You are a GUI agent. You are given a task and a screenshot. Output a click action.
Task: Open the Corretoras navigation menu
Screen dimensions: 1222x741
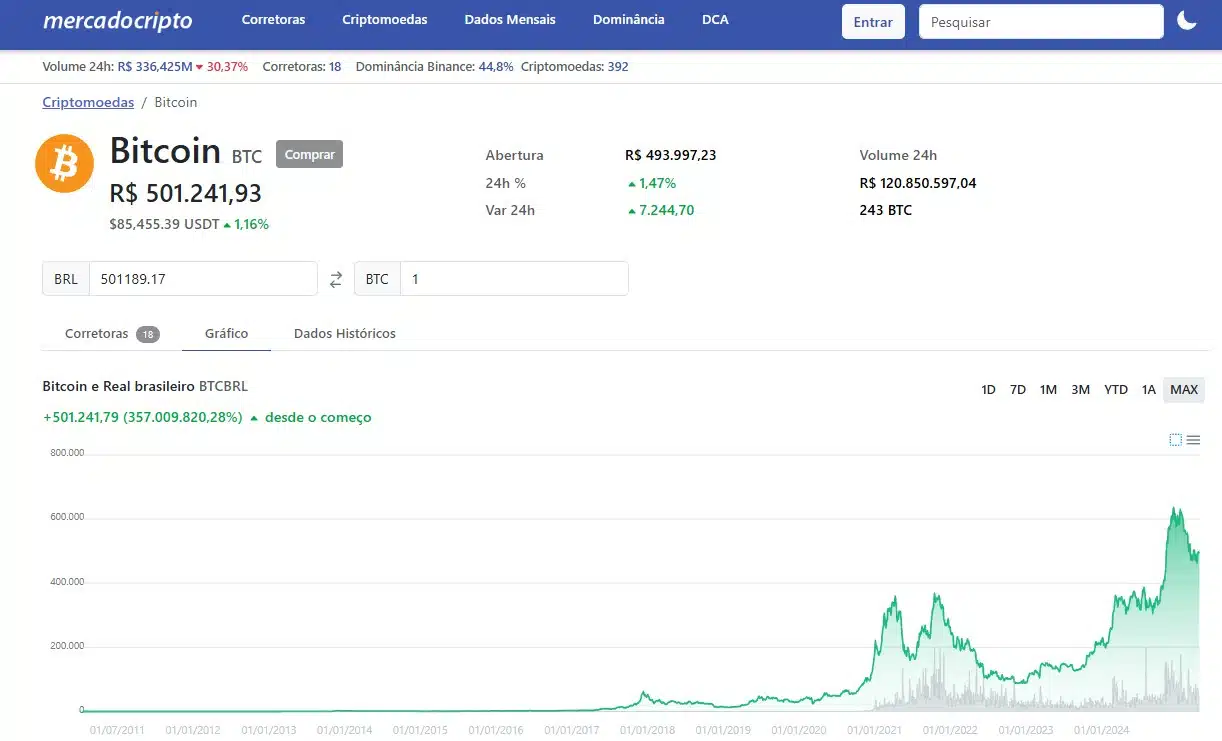click(273, 20)
